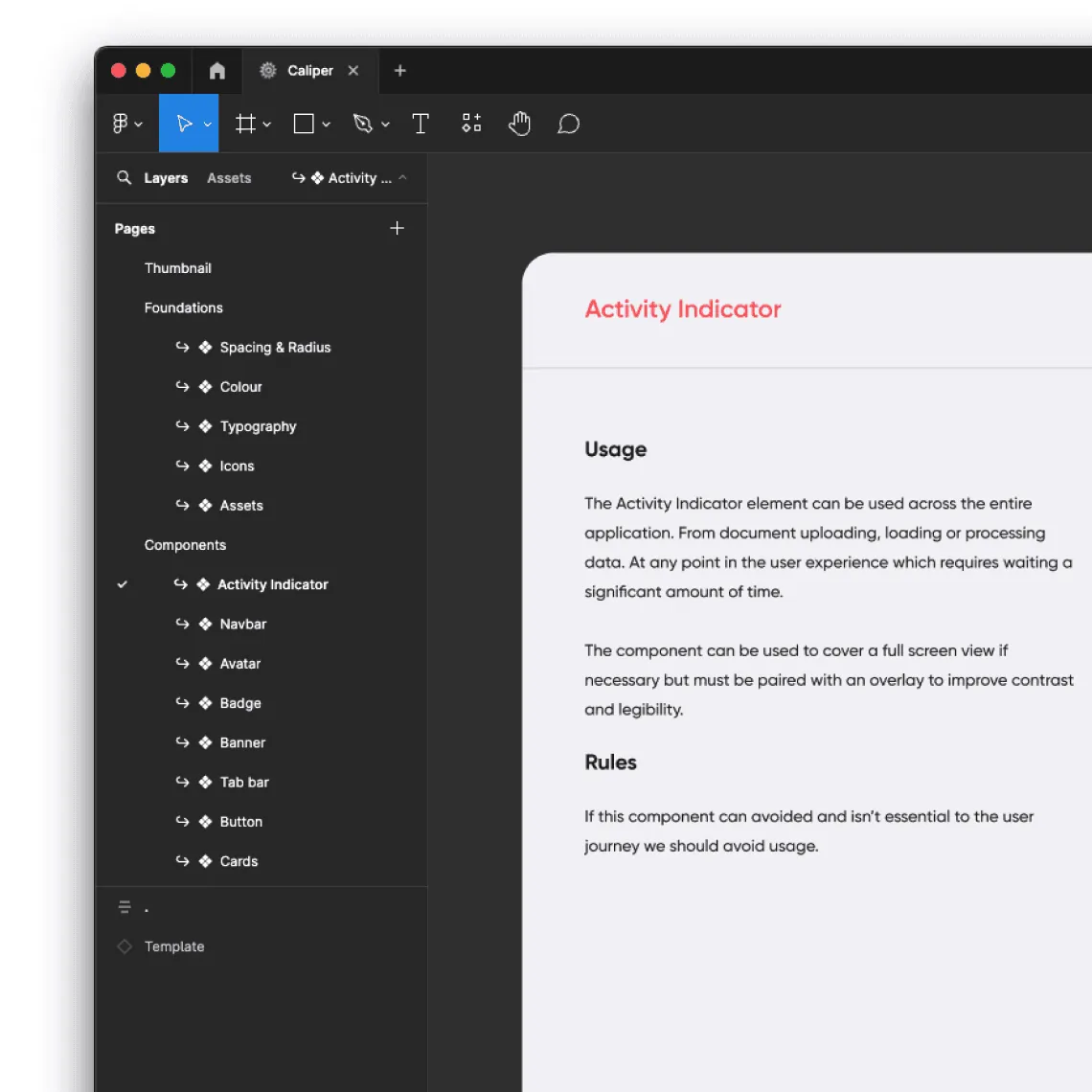Open Pen tool options dropdown arrow
1092x1092 pixels.
pos(385,125)
